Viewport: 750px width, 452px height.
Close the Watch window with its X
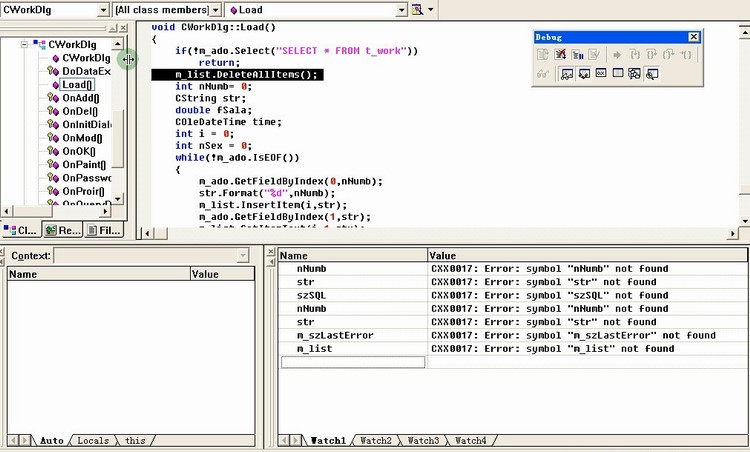[x=271, y=251]
